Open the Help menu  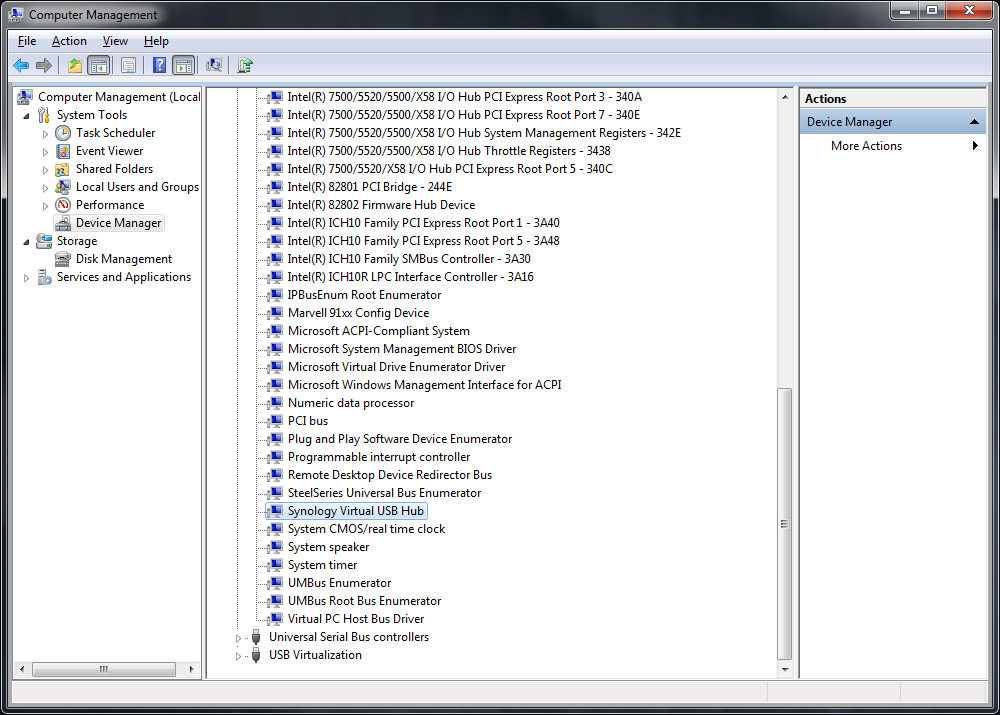point(156,41)
